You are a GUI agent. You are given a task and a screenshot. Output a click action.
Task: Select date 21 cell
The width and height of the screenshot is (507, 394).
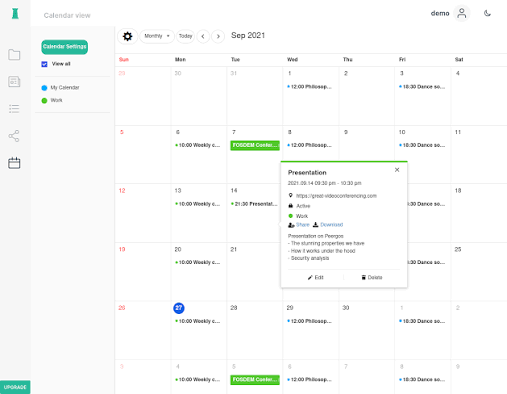pyautogui.click(x=255, y=272)
